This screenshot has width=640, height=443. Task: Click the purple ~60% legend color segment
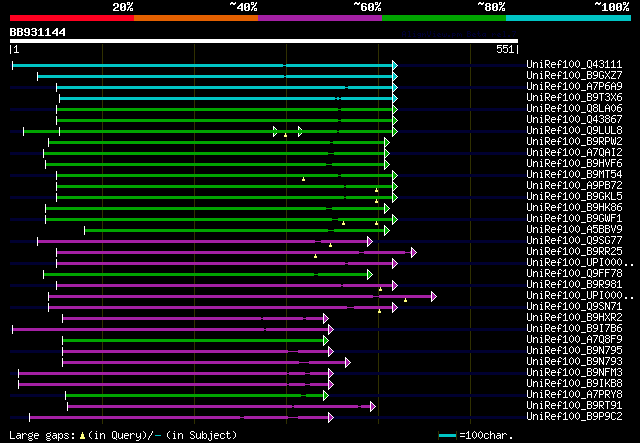coord(320,18)
